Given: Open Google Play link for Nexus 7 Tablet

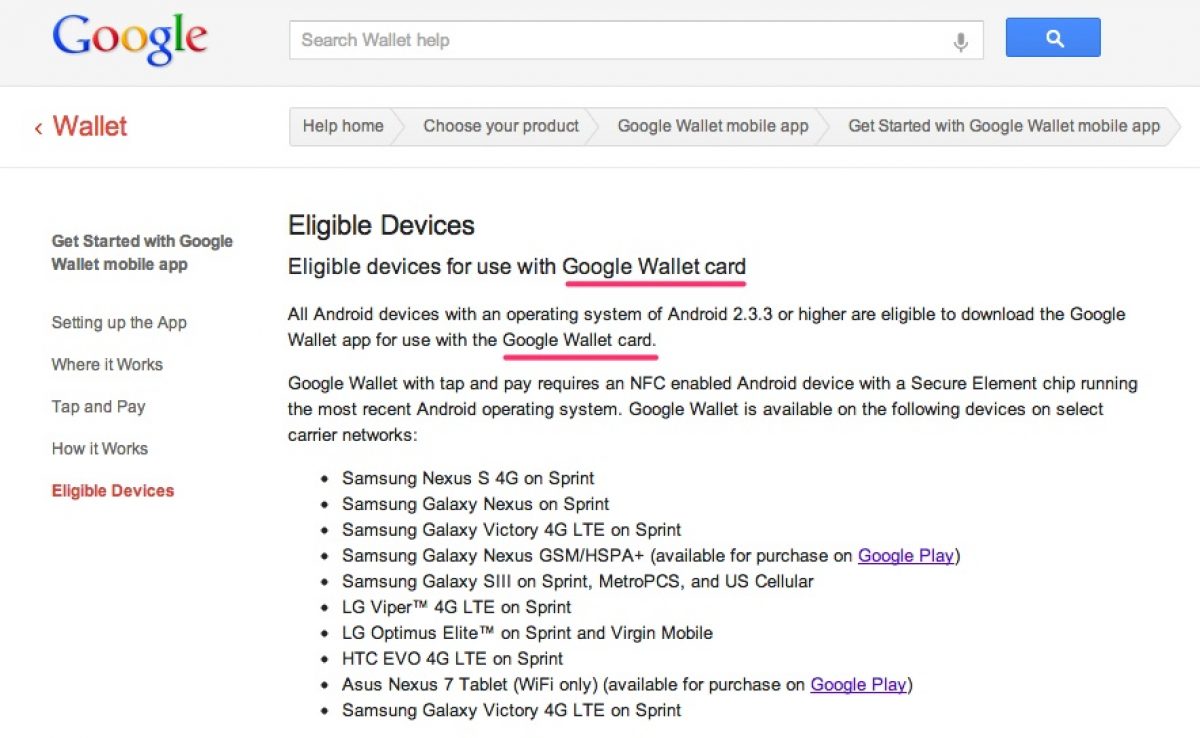Looking at the screenshot, I should pyautogui.click(x=858, y=685).
